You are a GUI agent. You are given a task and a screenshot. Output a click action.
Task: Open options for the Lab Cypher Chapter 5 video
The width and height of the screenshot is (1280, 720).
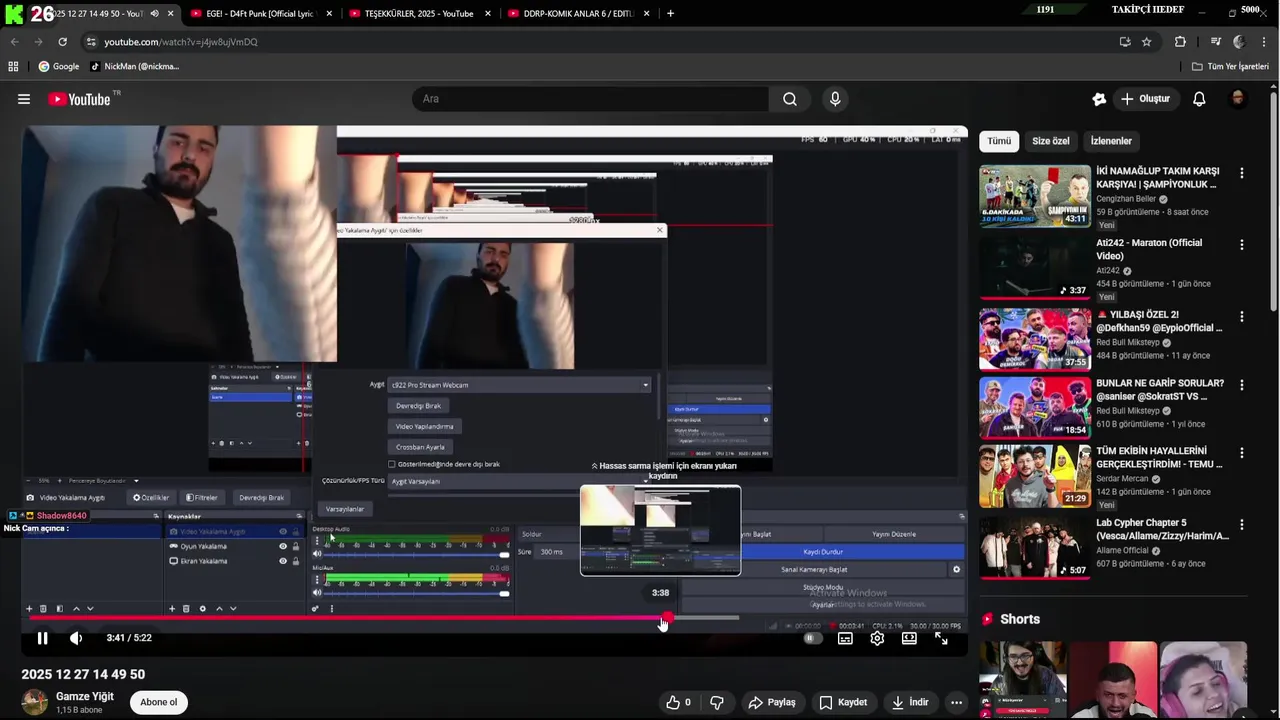pyautogui.click(x=1242, y=525)
